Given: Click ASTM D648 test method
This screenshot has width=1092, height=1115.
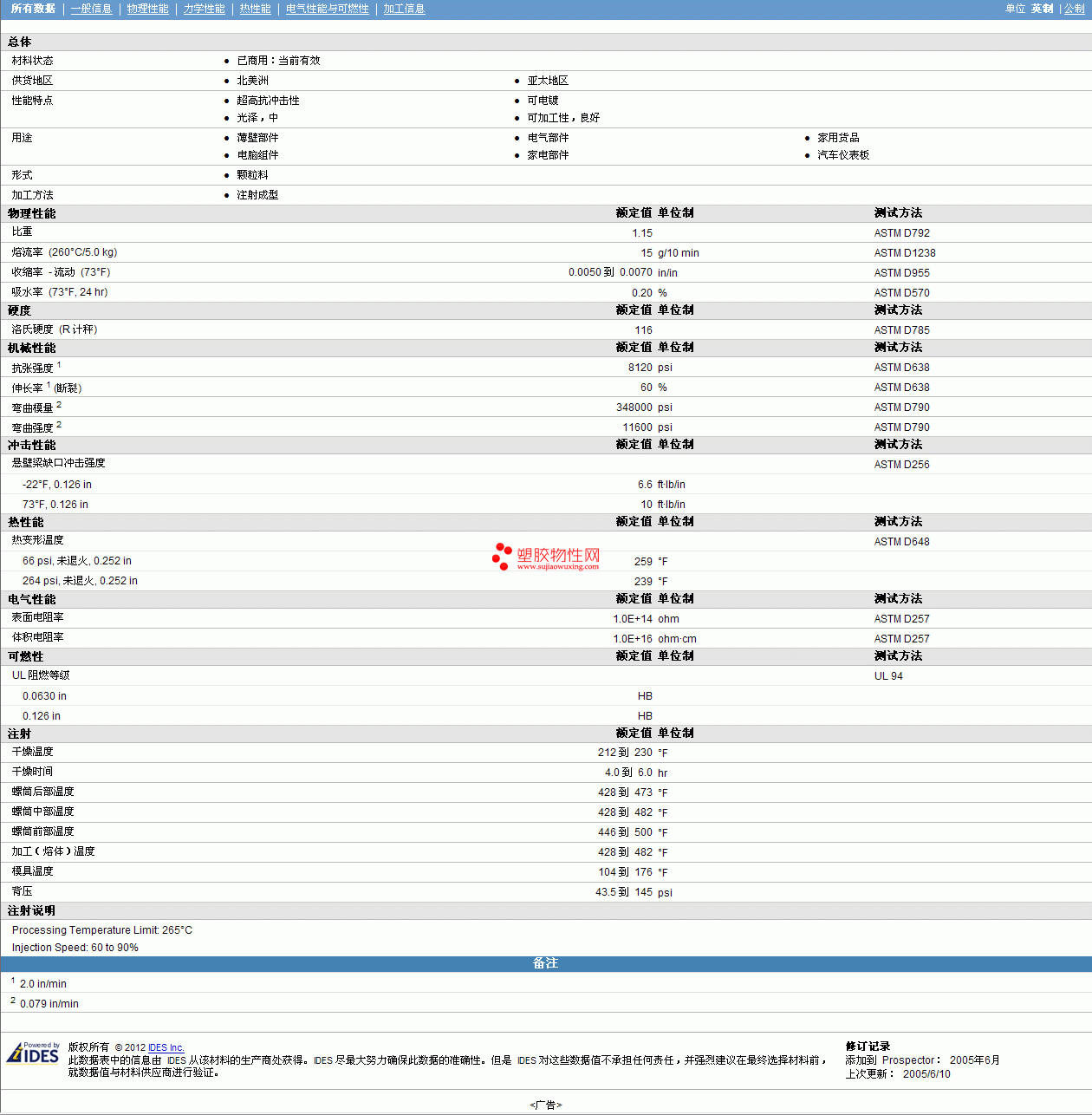Looking at the screenshot, I should coord(901,542).
